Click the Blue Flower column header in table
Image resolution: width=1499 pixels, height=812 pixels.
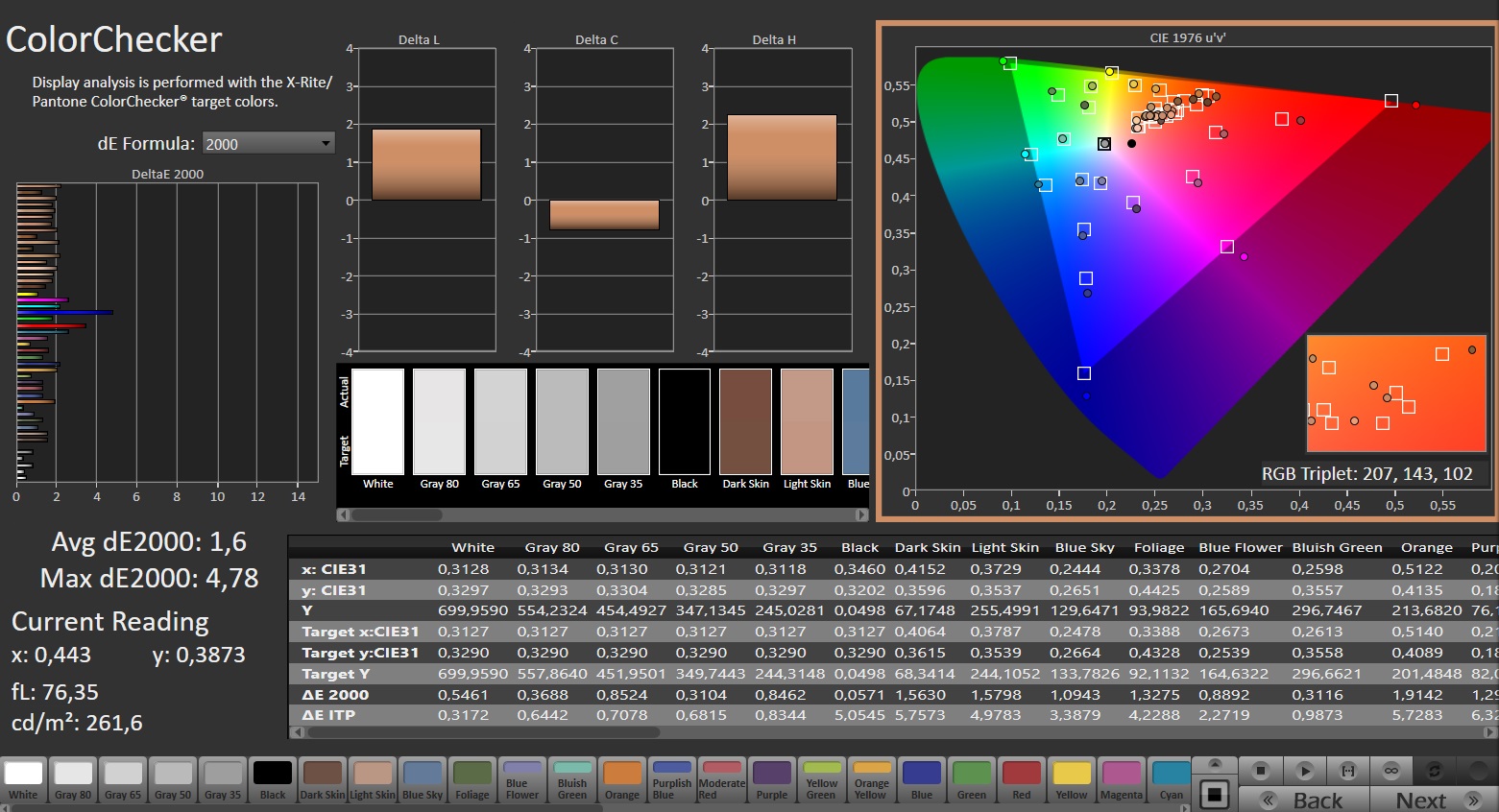[1241, 548]
